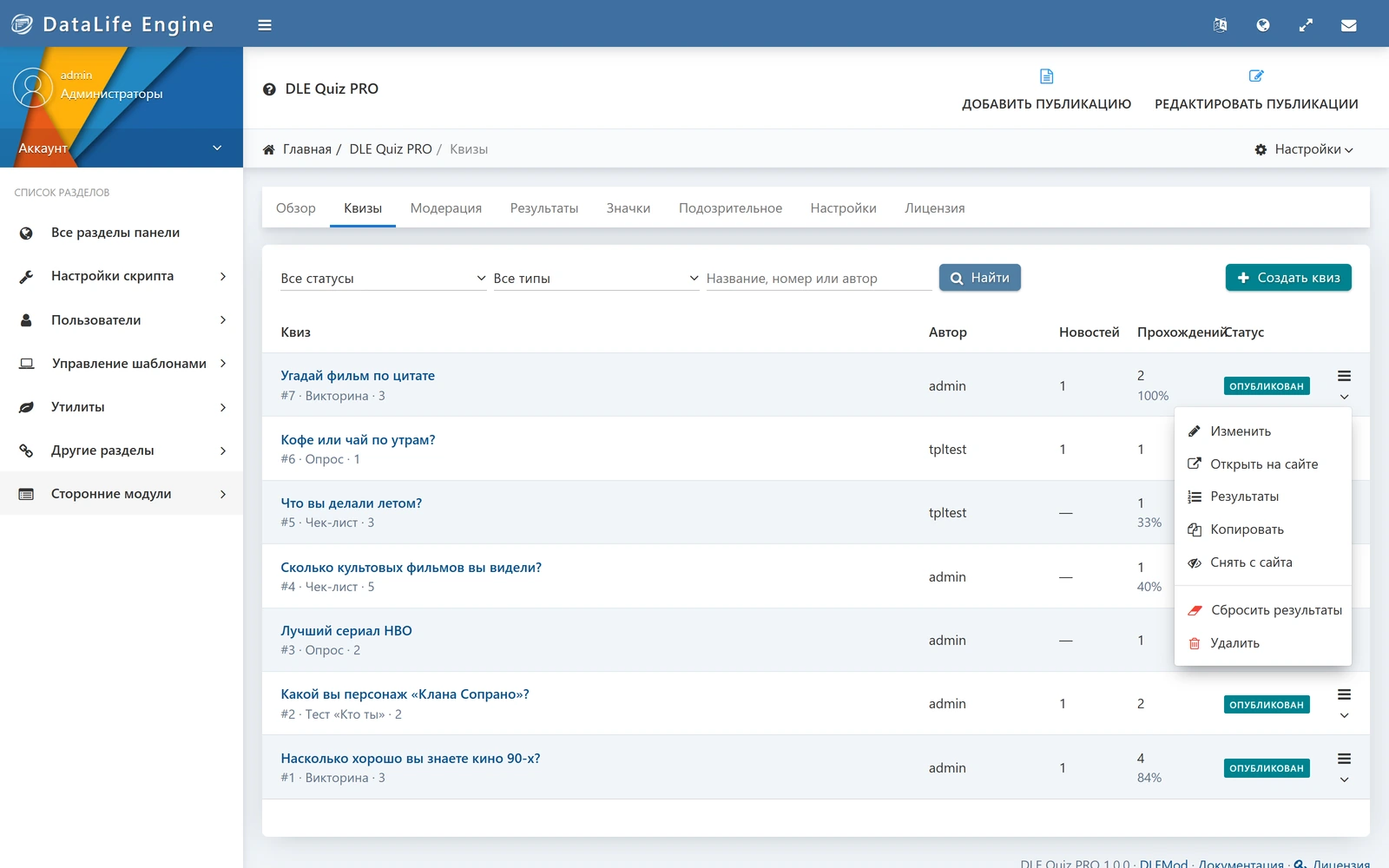Open the quiz Кофе или чай по утрам?
The width and height of the screenshot is (1389, 868).
(x=358, y=440)
